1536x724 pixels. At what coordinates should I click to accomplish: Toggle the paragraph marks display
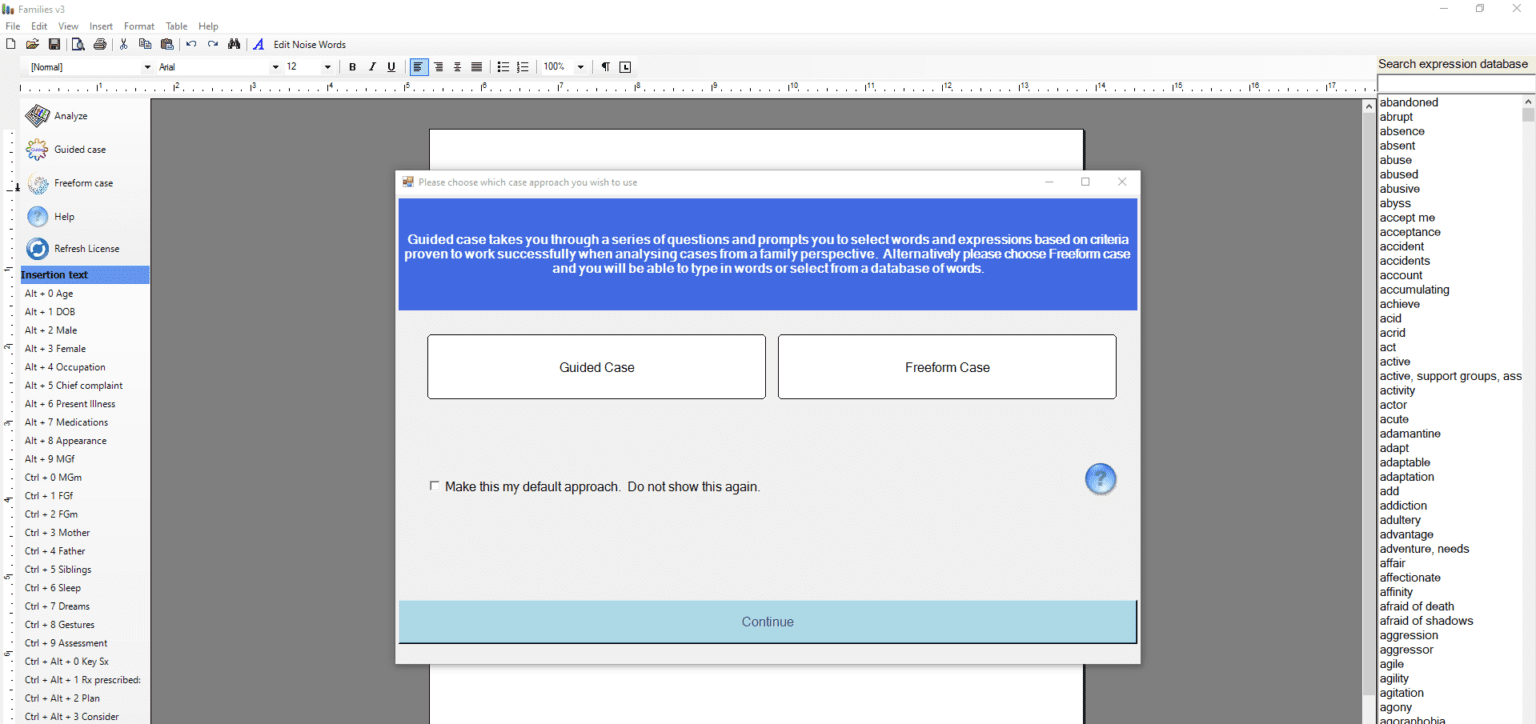(x=605, y=67)
